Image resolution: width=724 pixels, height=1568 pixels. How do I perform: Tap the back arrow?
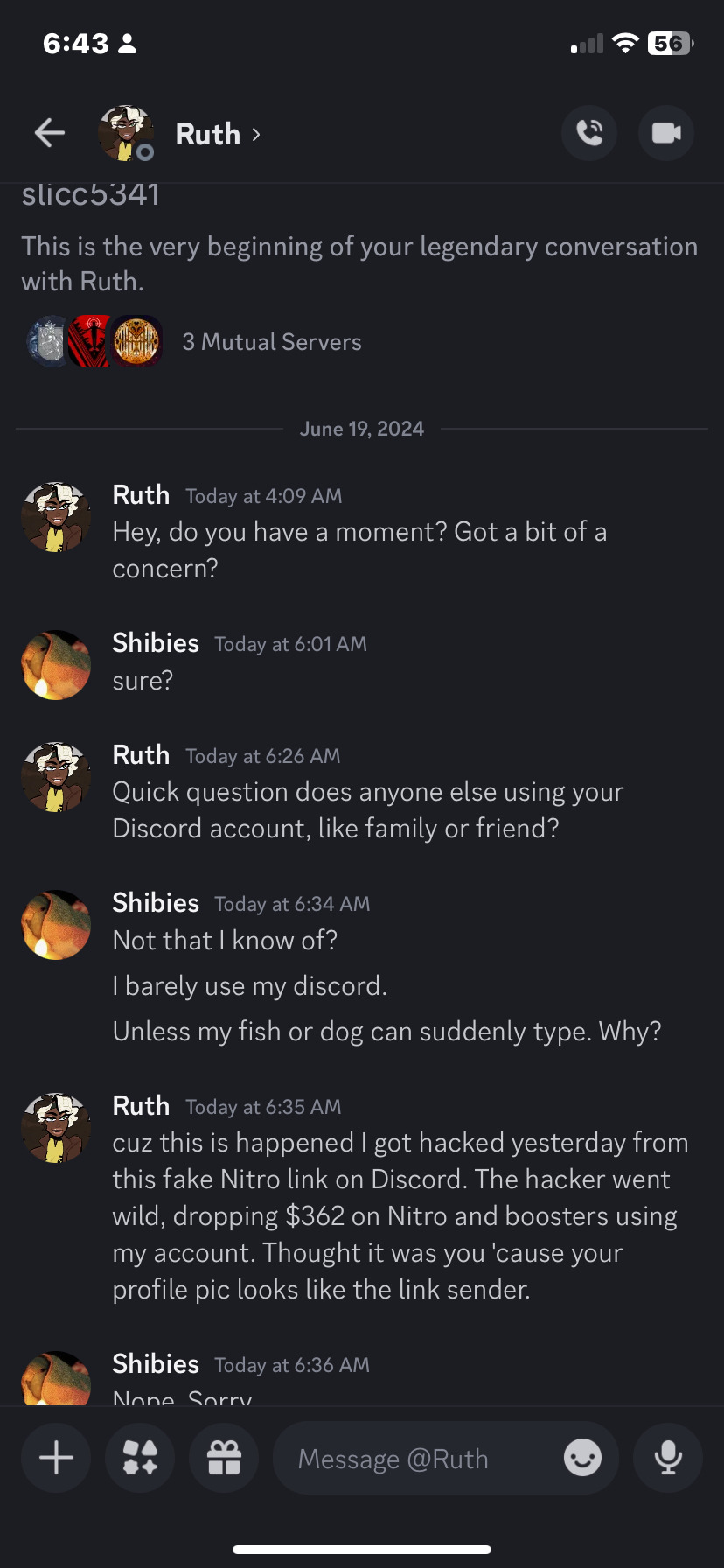(50, 133)
